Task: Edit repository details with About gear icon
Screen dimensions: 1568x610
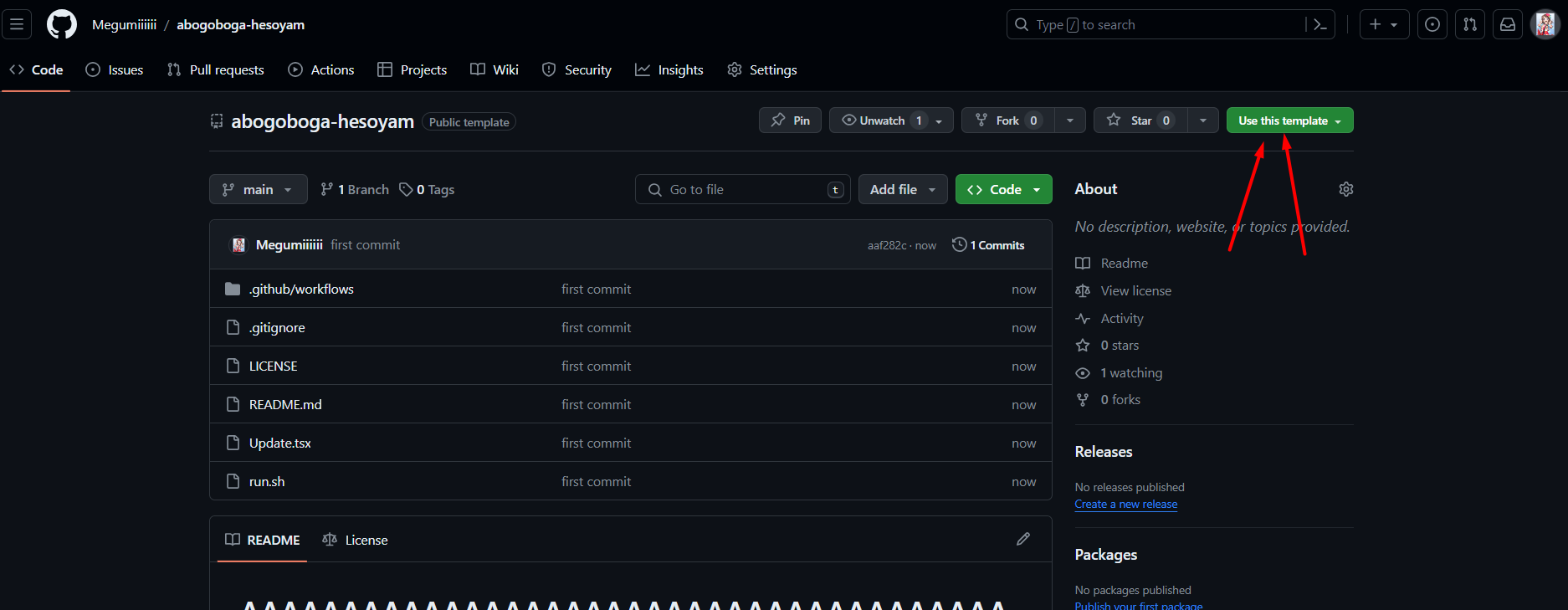Action: tap(1345, 189)
